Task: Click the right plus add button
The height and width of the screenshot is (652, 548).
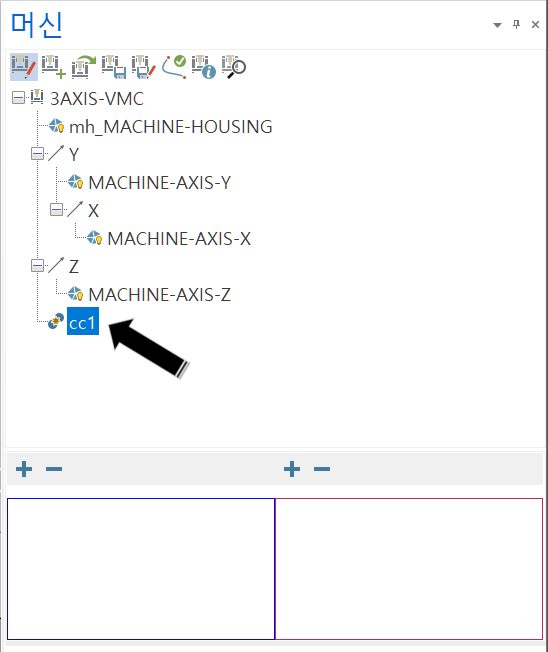Action: click(x=292, y=469)
